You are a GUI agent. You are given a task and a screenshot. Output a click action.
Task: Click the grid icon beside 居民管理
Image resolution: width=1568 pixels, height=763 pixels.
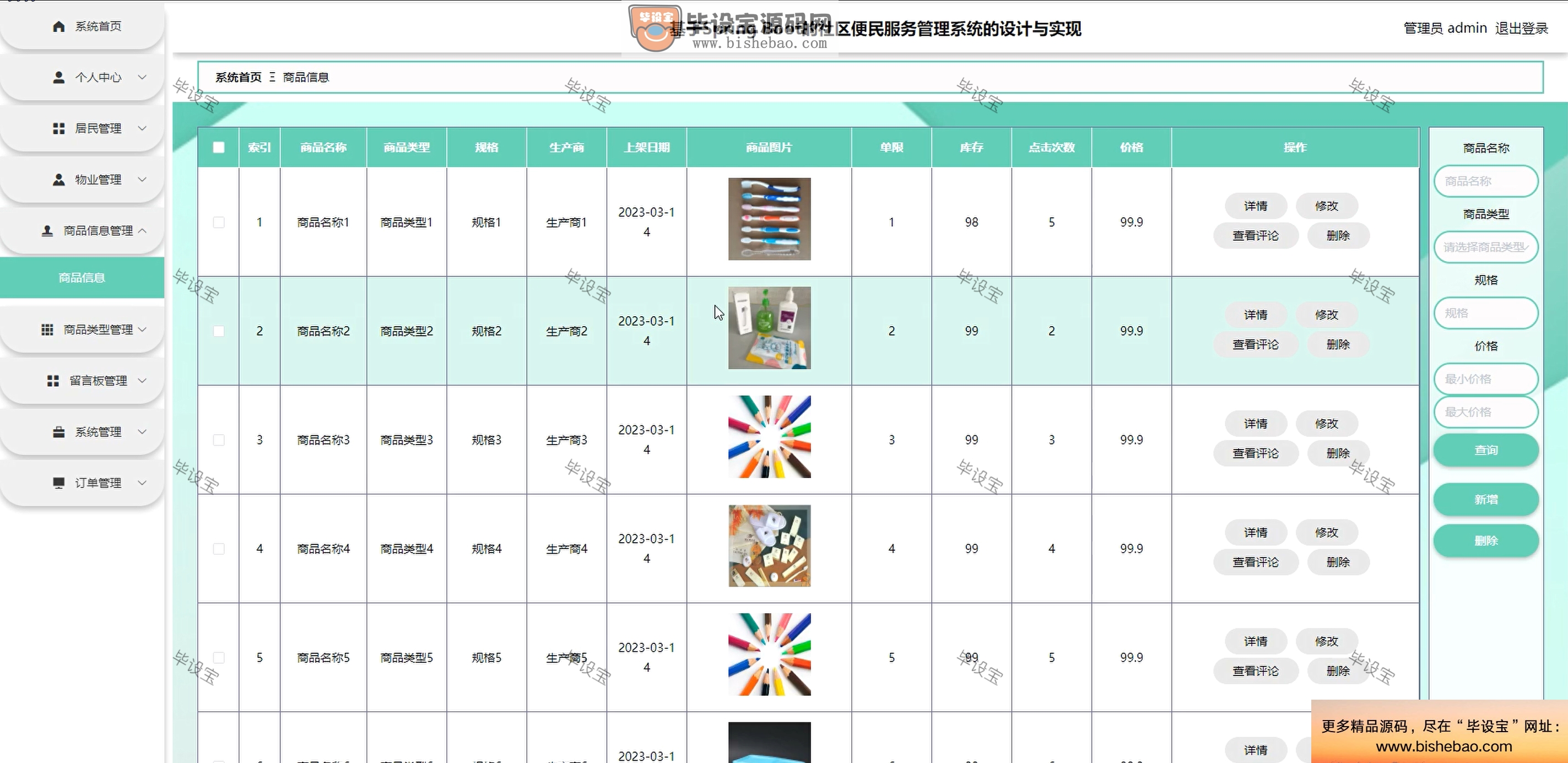click(58, 128)
